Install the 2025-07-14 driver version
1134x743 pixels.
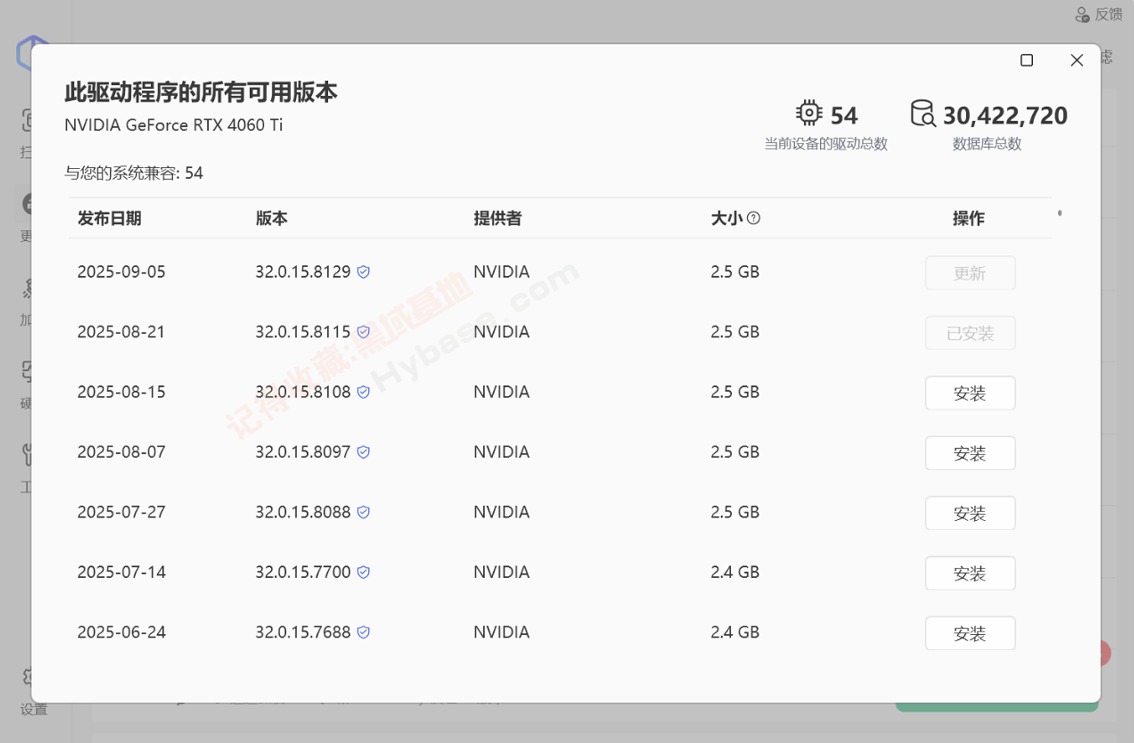(970, 573)
